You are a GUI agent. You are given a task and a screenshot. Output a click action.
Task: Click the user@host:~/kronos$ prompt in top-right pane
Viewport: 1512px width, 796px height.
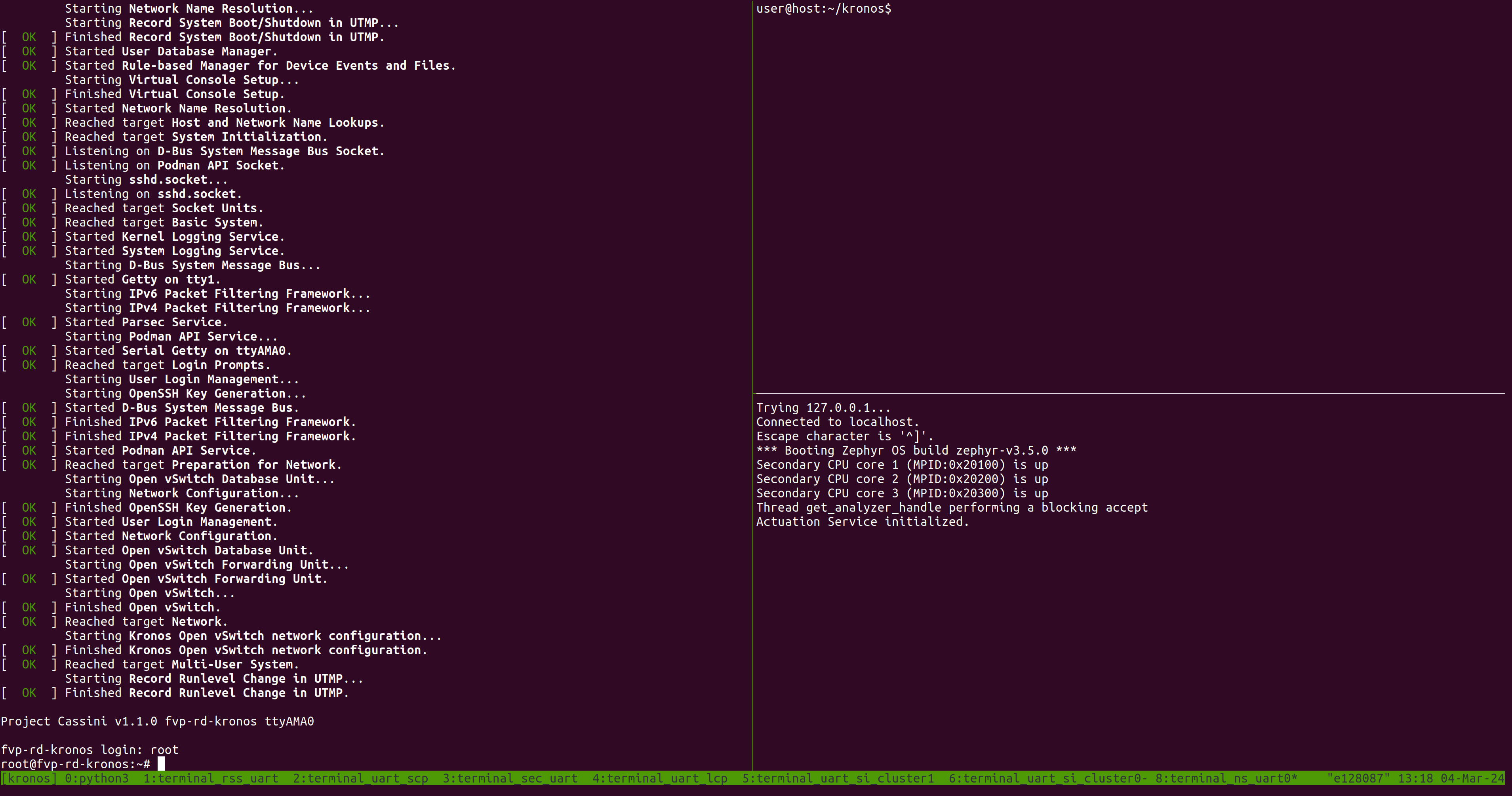823,8
